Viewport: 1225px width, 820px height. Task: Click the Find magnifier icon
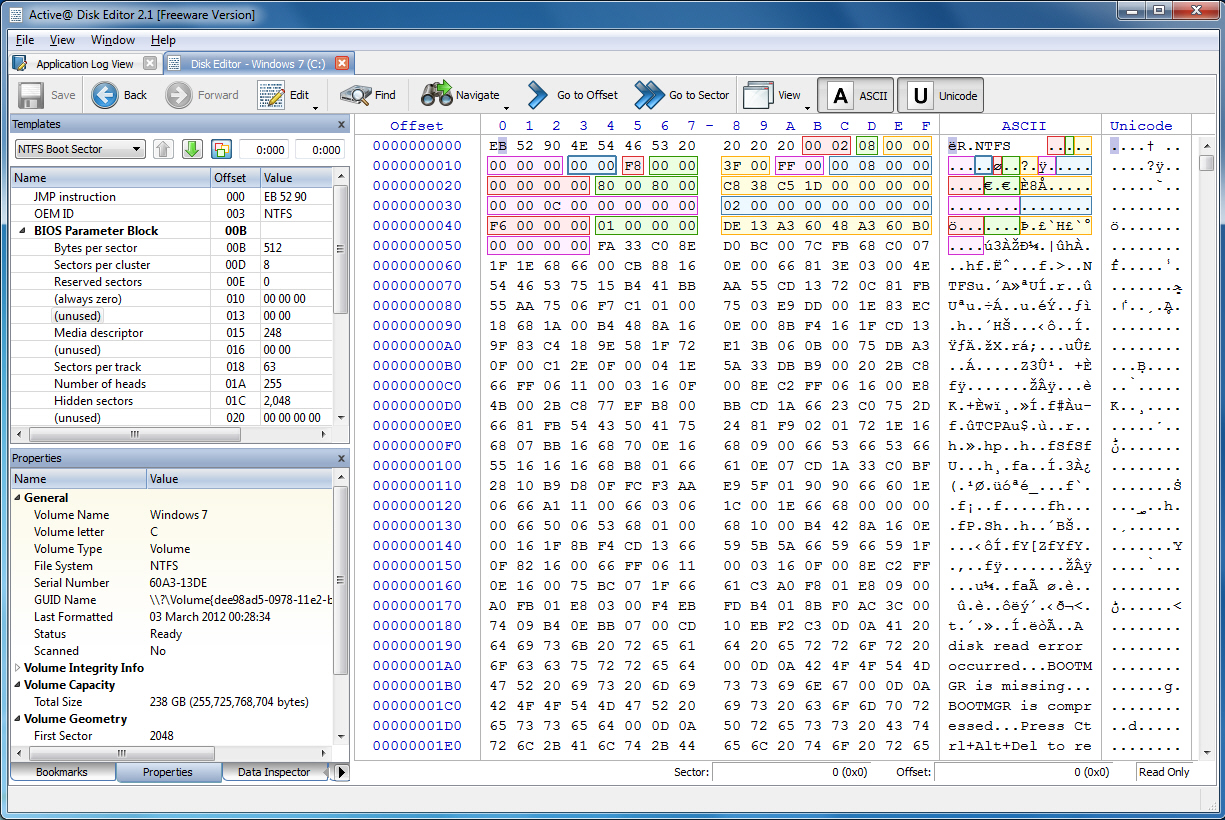pos(355,95)
